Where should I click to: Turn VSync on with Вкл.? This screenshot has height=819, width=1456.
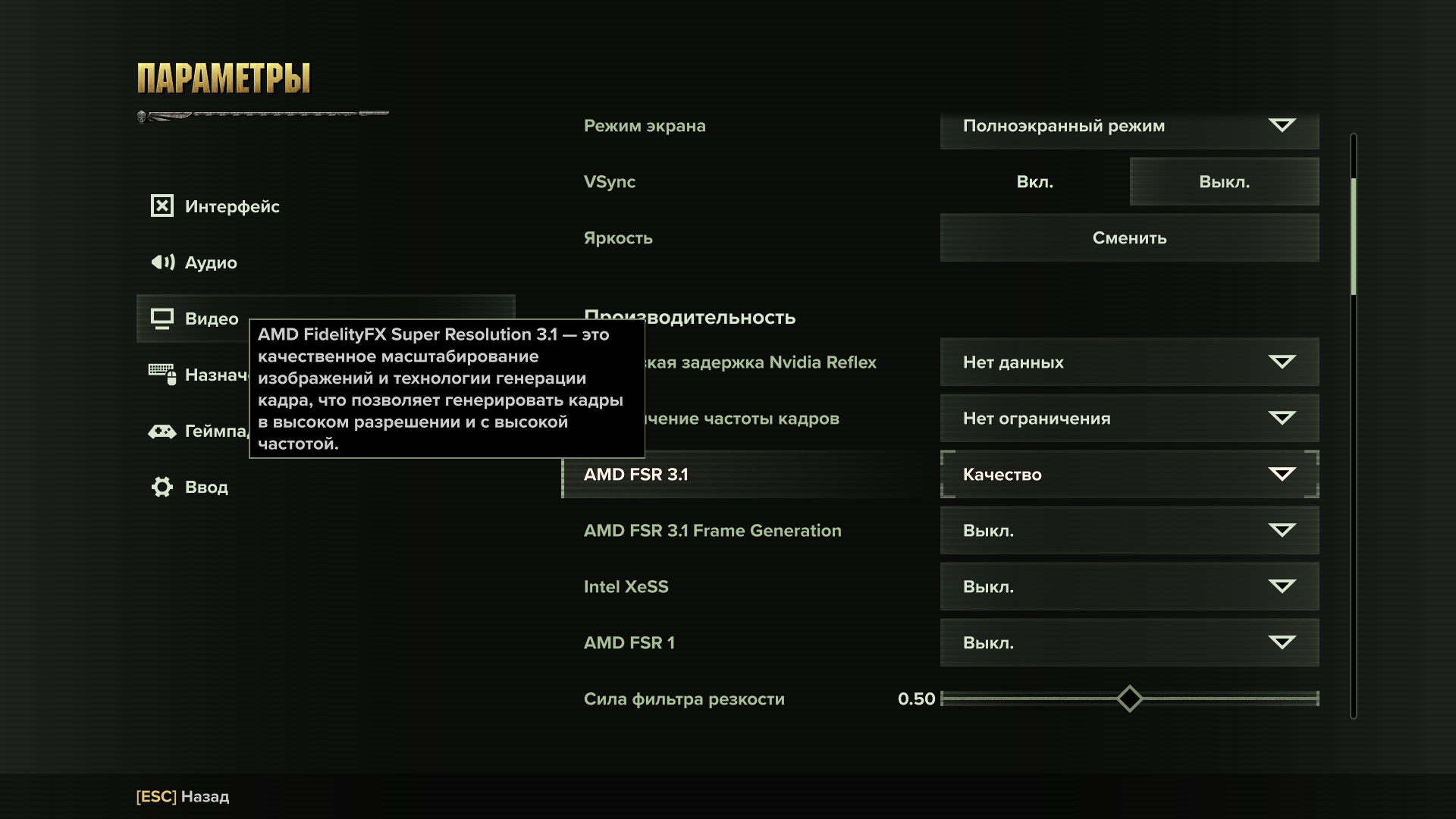tap(1034, 182)
